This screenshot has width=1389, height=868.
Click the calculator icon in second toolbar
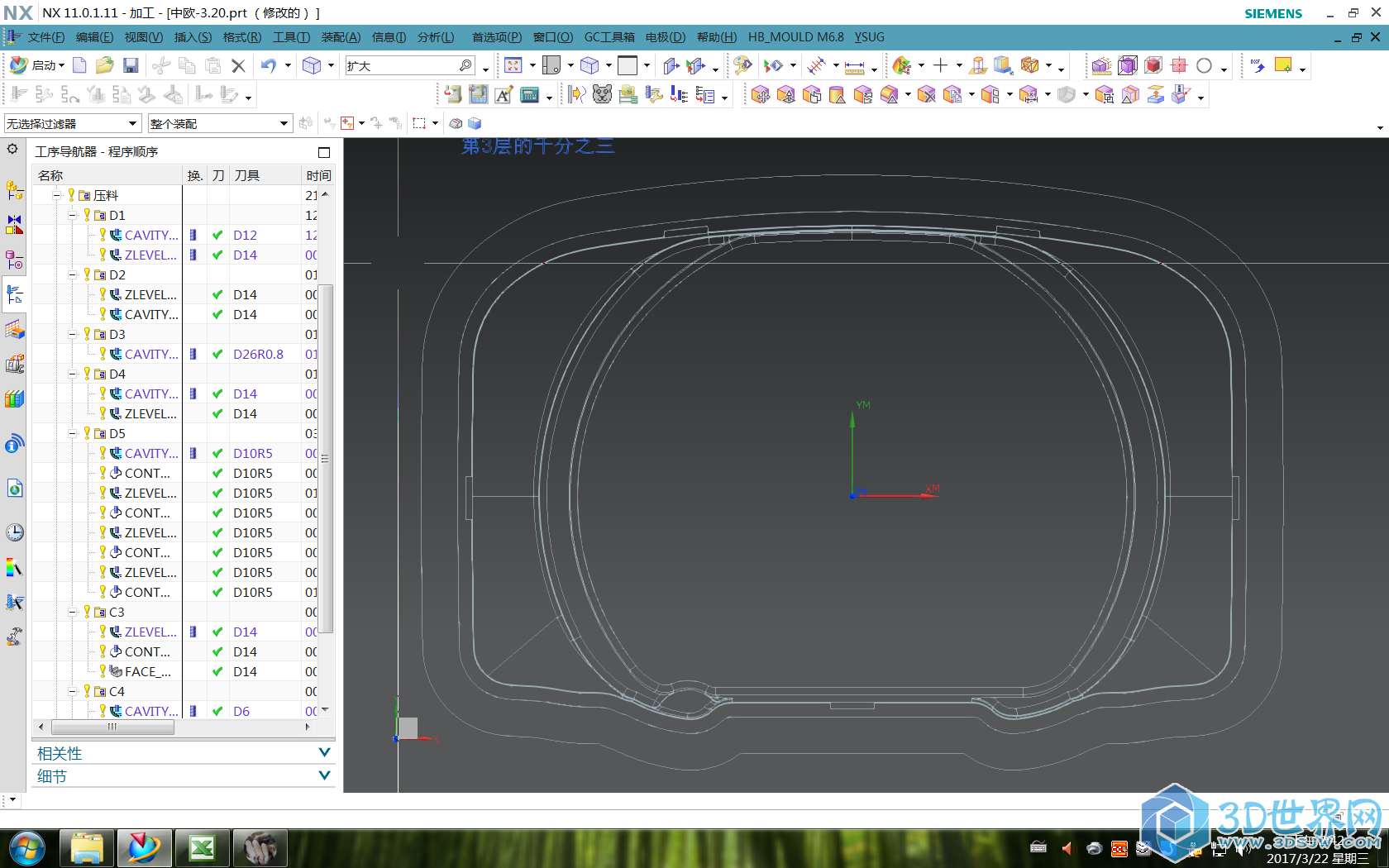(x=529, y=95)
